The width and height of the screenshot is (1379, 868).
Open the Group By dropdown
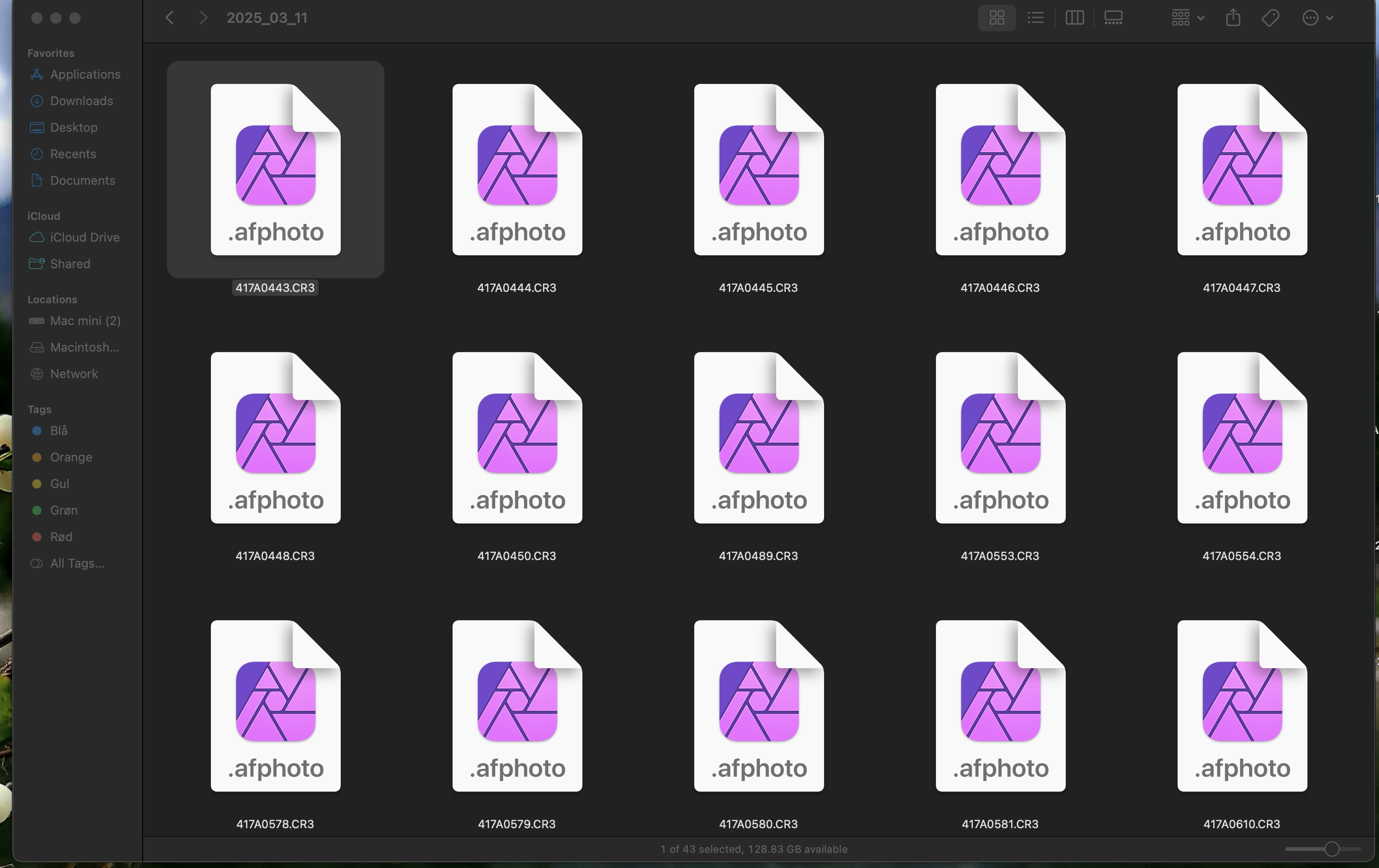point(1188,18)
